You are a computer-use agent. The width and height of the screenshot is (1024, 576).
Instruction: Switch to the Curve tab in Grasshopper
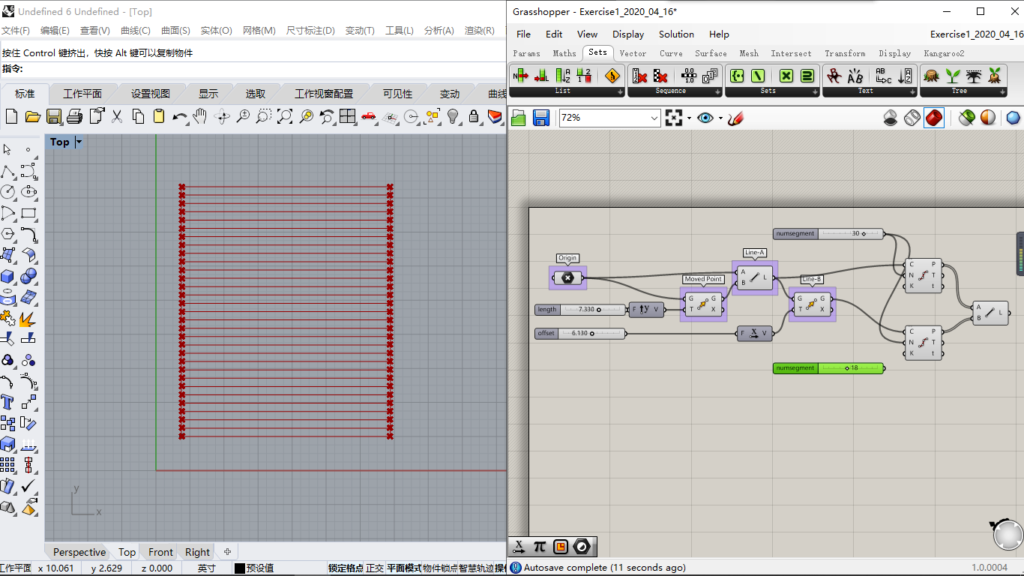click(x=671, y=54)
